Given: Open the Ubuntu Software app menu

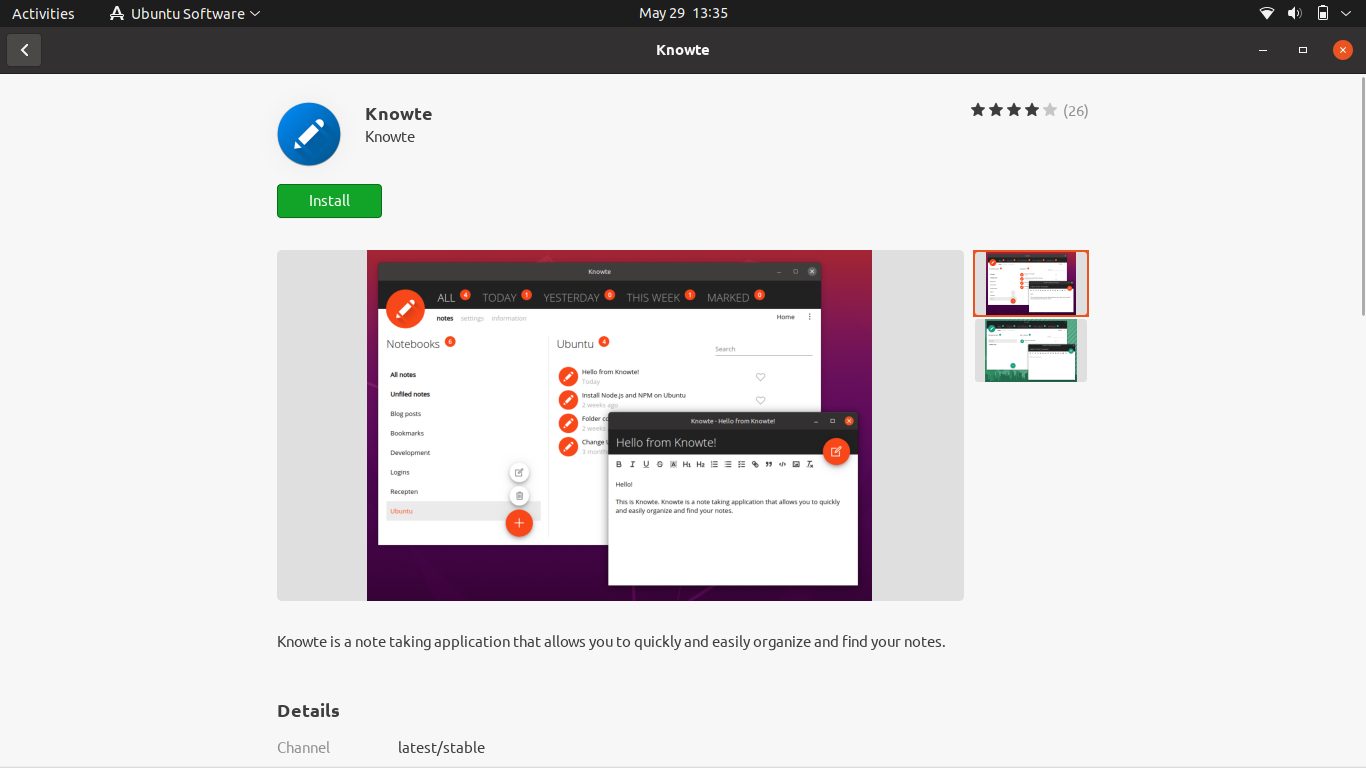Looking at the screenshot, I should (184, 13).
